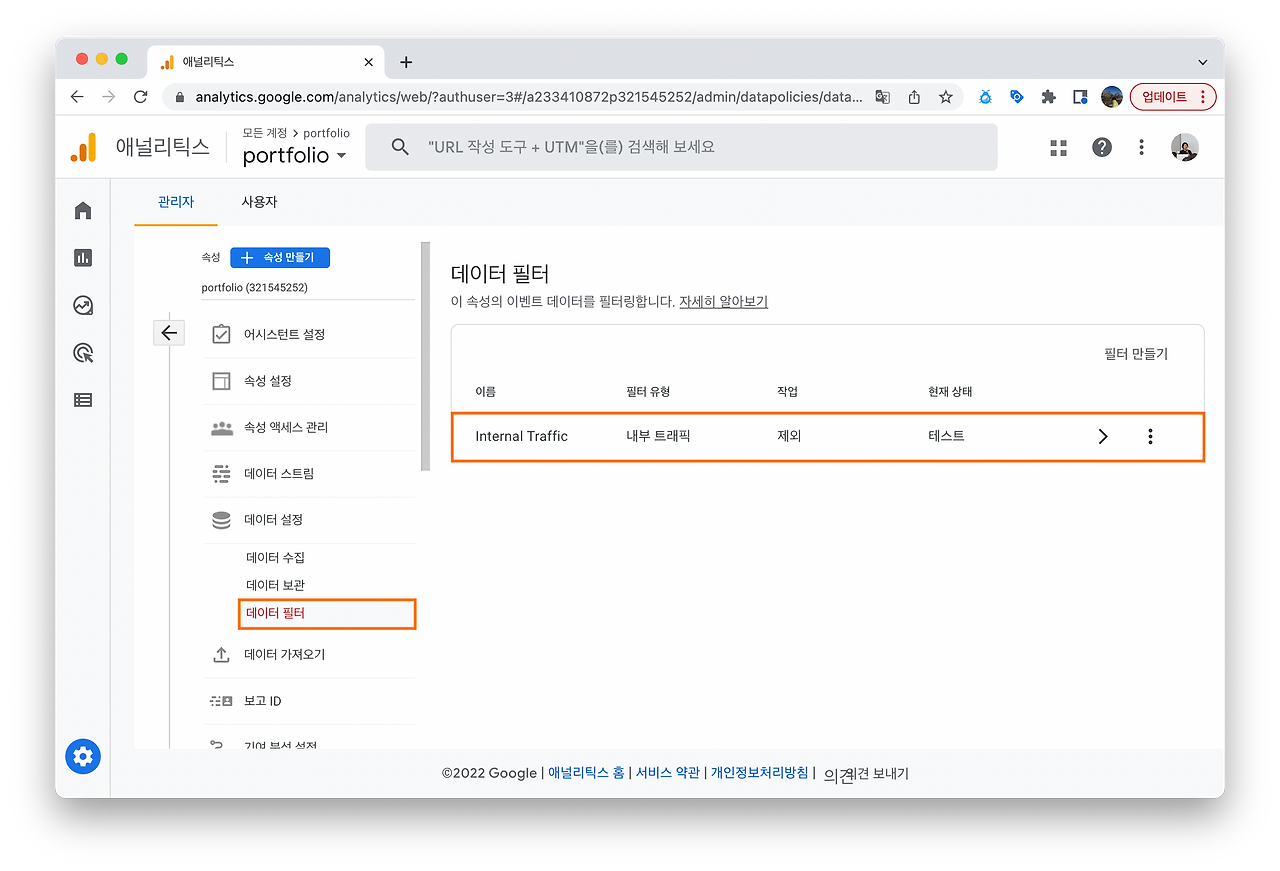Open the Admin gear icon

point(83,756)
